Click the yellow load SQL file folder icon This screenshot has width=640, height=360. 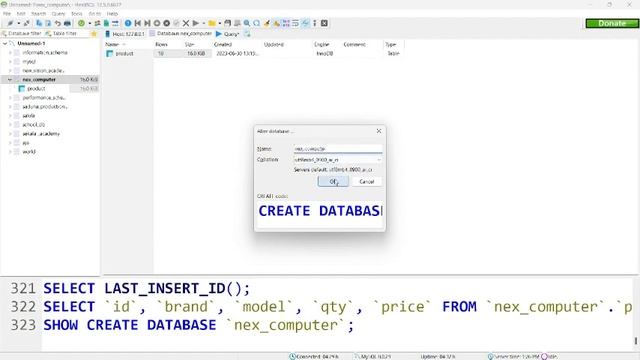[212, 23]
